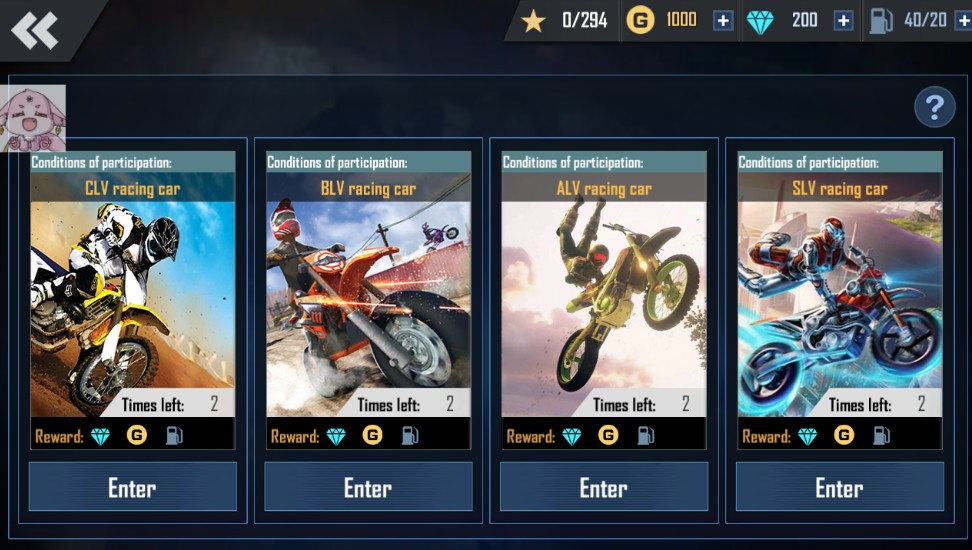This screenshot has width=972, height=550.
Task: Click Enter under SLV racing car
Action: point(840,487)
